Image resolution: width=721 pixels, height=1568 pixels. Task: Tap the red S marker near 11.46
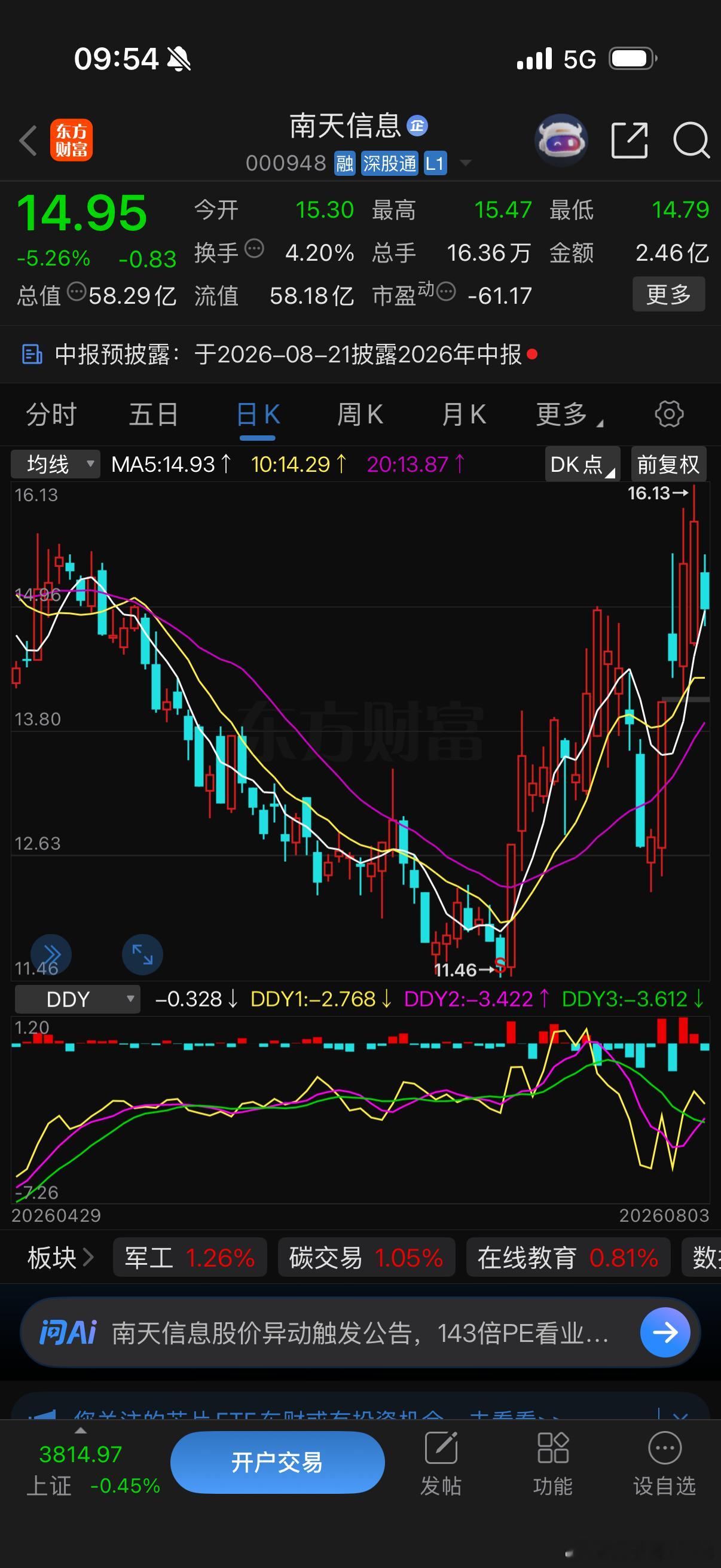500,965
